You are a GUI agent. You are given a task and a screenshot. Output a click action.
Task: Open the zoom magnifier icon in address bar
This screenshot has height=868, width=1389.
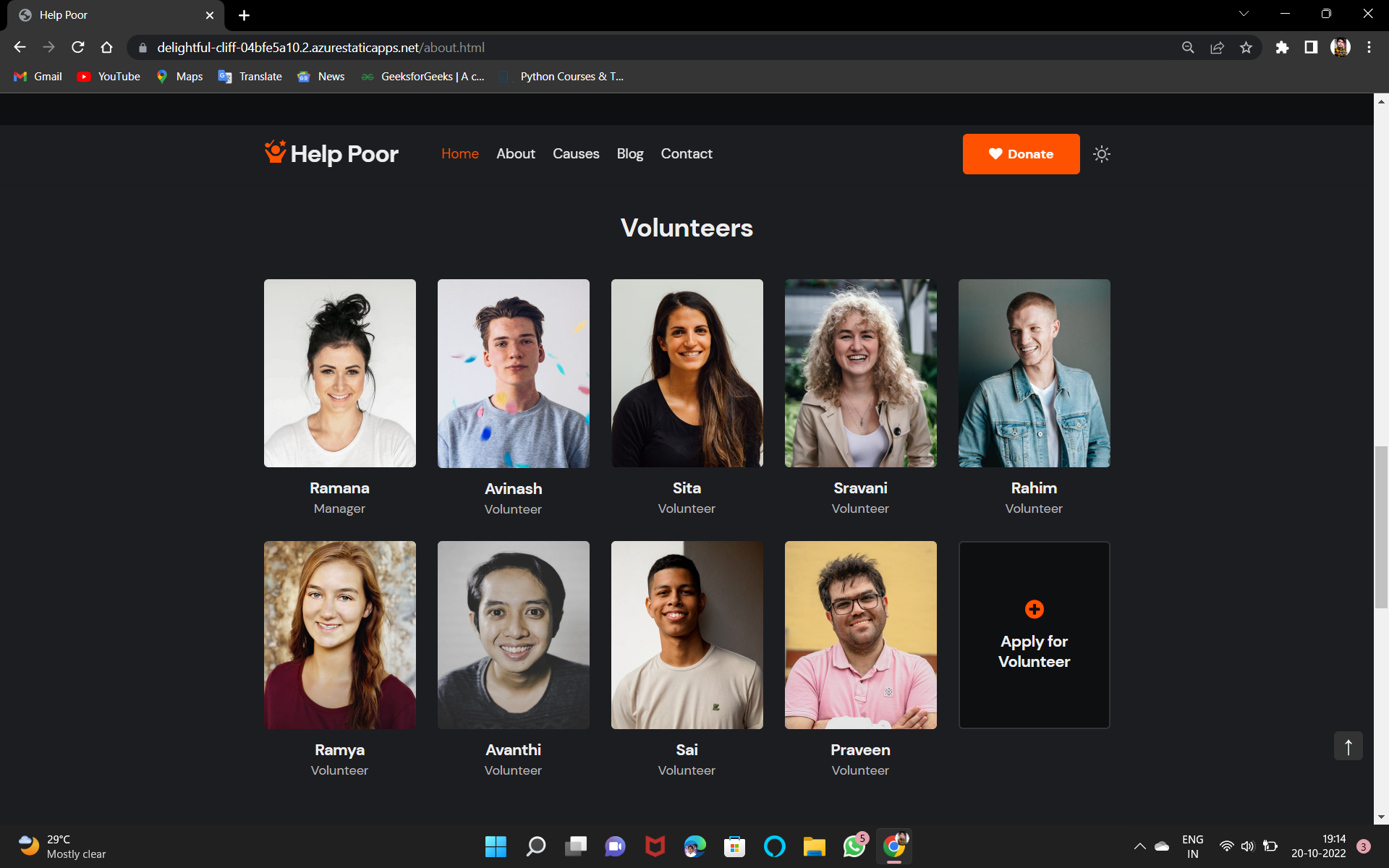click(x=1188, y=48)
